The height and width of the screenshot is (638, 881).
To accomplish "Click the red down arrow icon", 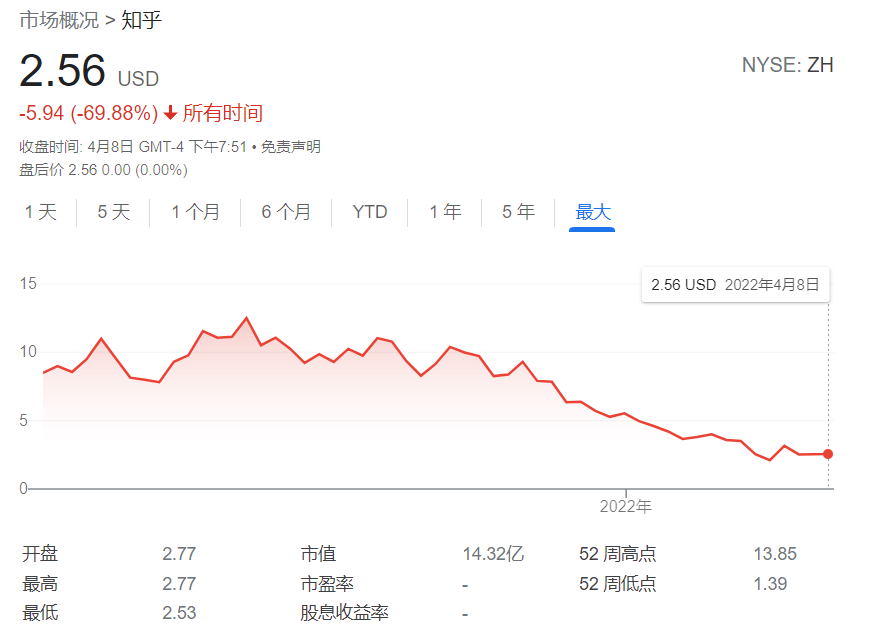I will click(170, 113).
